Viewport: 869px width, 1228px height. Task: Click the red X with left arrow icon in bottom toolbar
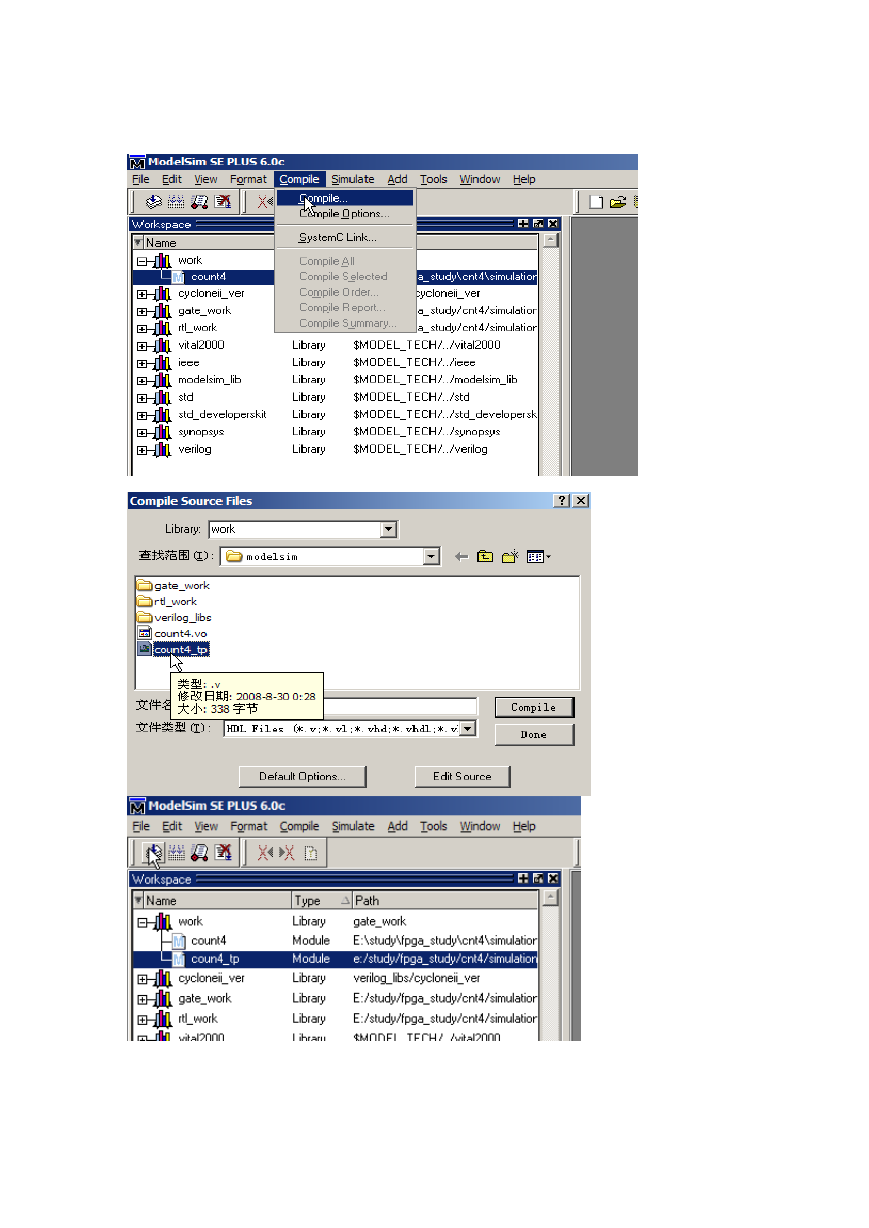pyautogui.click(x=265, y=853)
